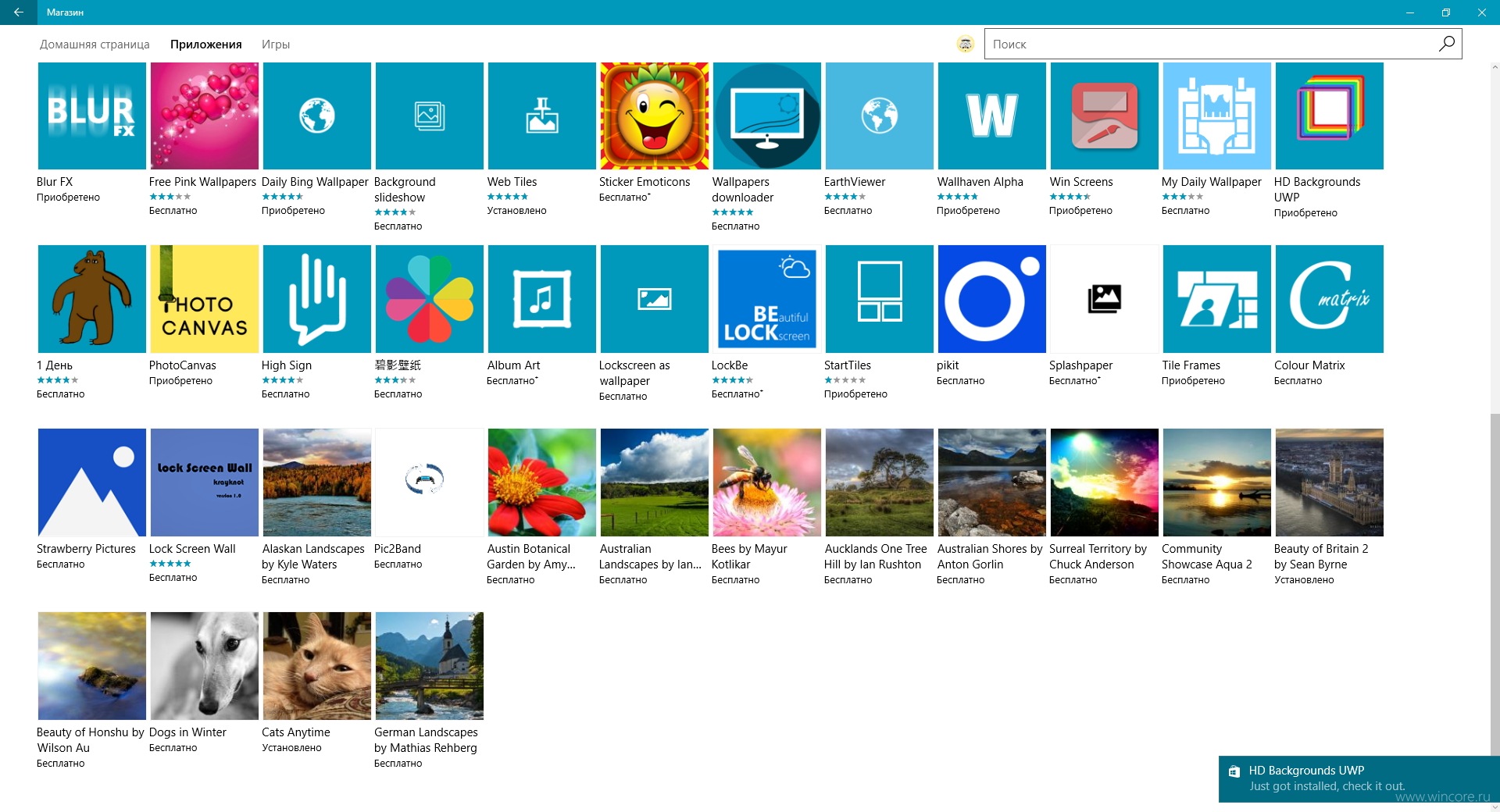Open Aucklands One Tree Hill thumbnail
This screenshot has width=1500, height=812.
(880, 483)
